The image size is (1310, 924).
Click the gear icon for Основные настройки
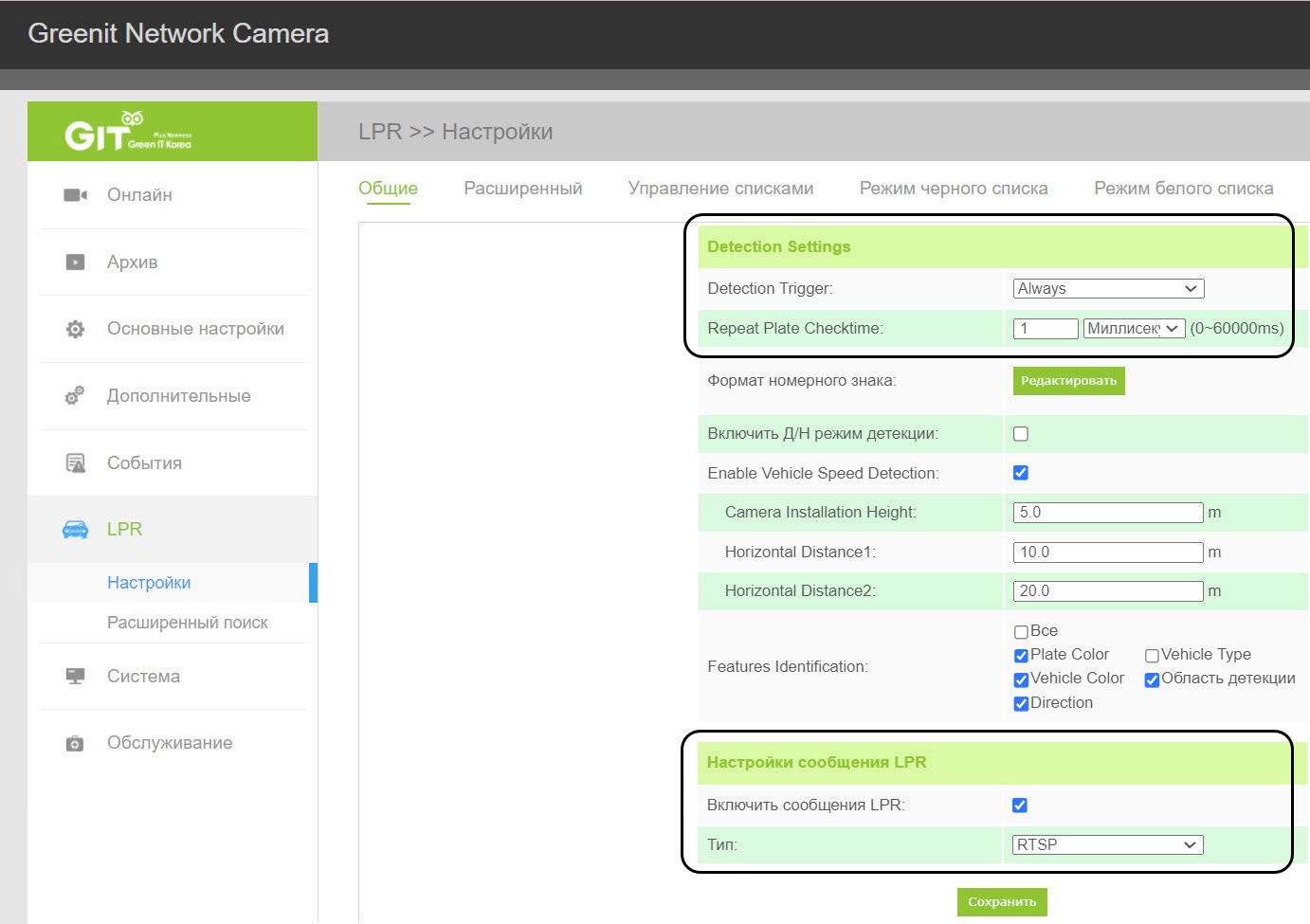[x=75, y=329]
